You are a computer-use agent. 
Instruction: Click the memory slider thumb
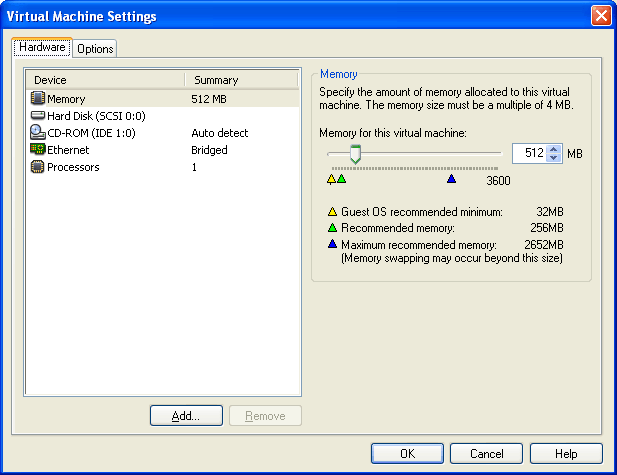[354, 153]
